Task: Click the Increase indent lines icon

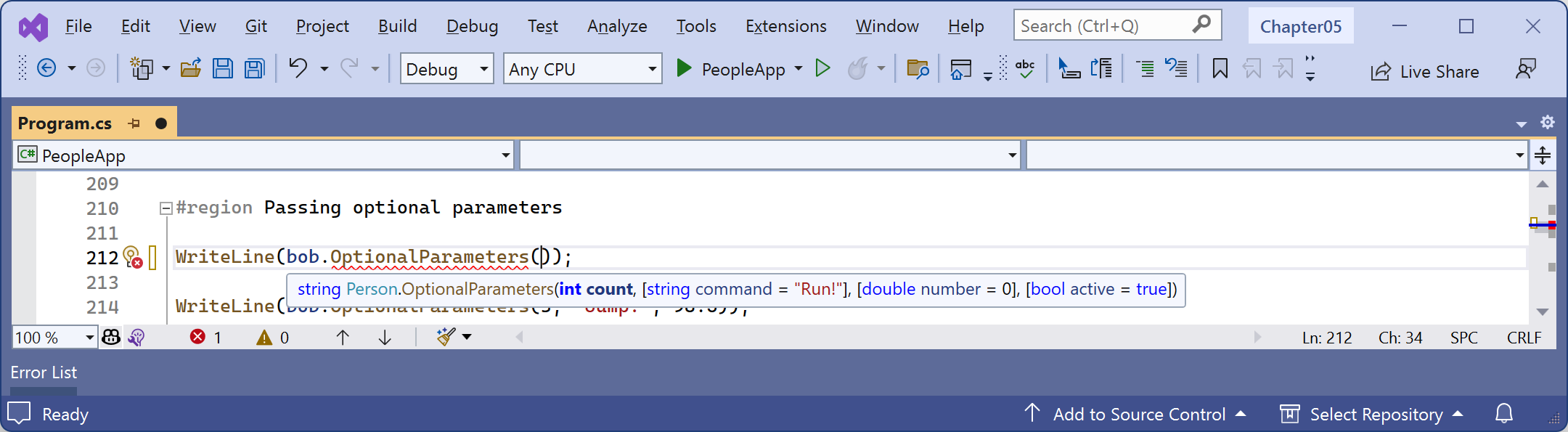Action: (1145, 69)
